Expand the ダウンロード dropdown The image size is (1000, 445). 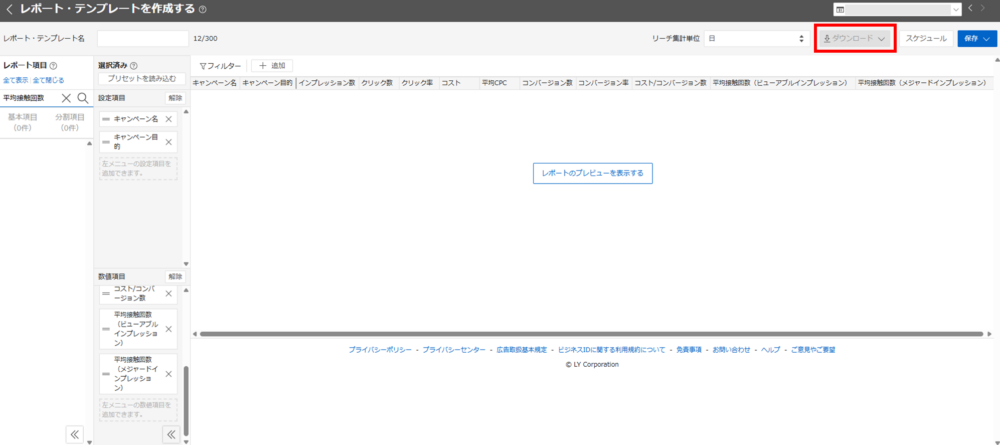click(x=854, y=38)
